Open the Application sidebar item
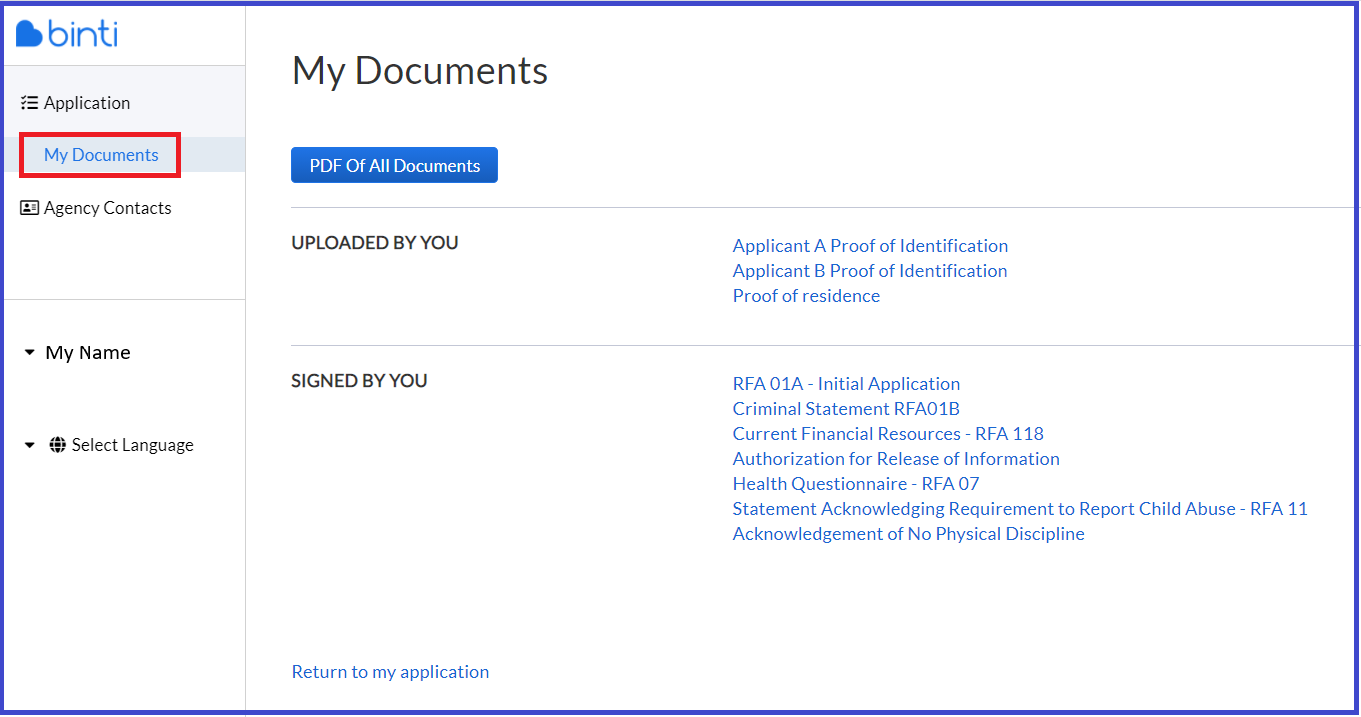The width and height of the screenshot is (1361, 717). [86, 103]
